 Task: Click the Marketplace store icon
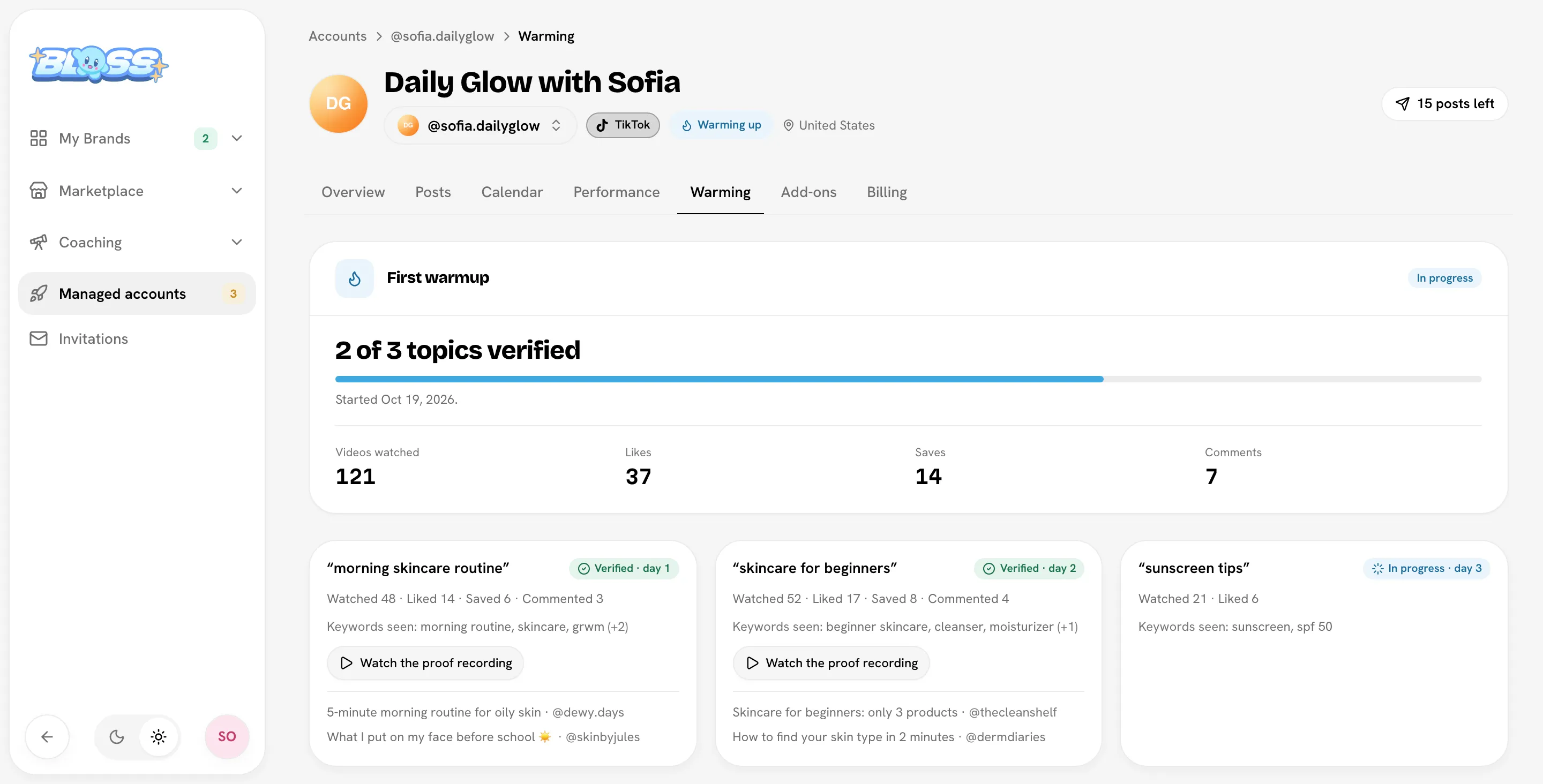[x=39, y=191]
